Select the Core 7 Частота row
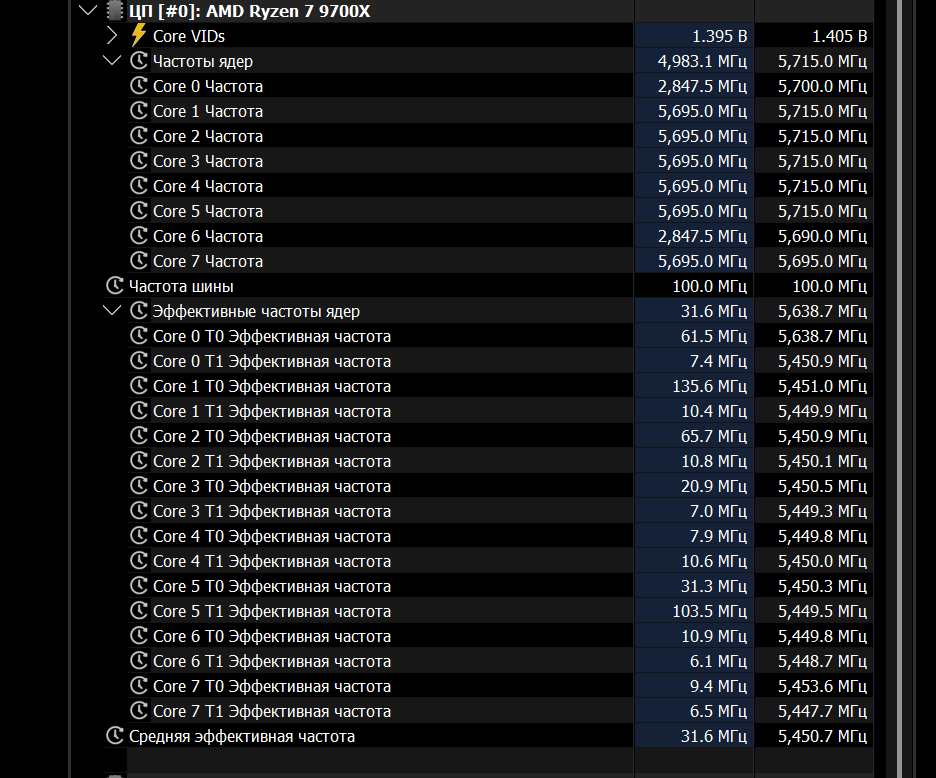Screen dimensions: 936x778 point(500,262)
